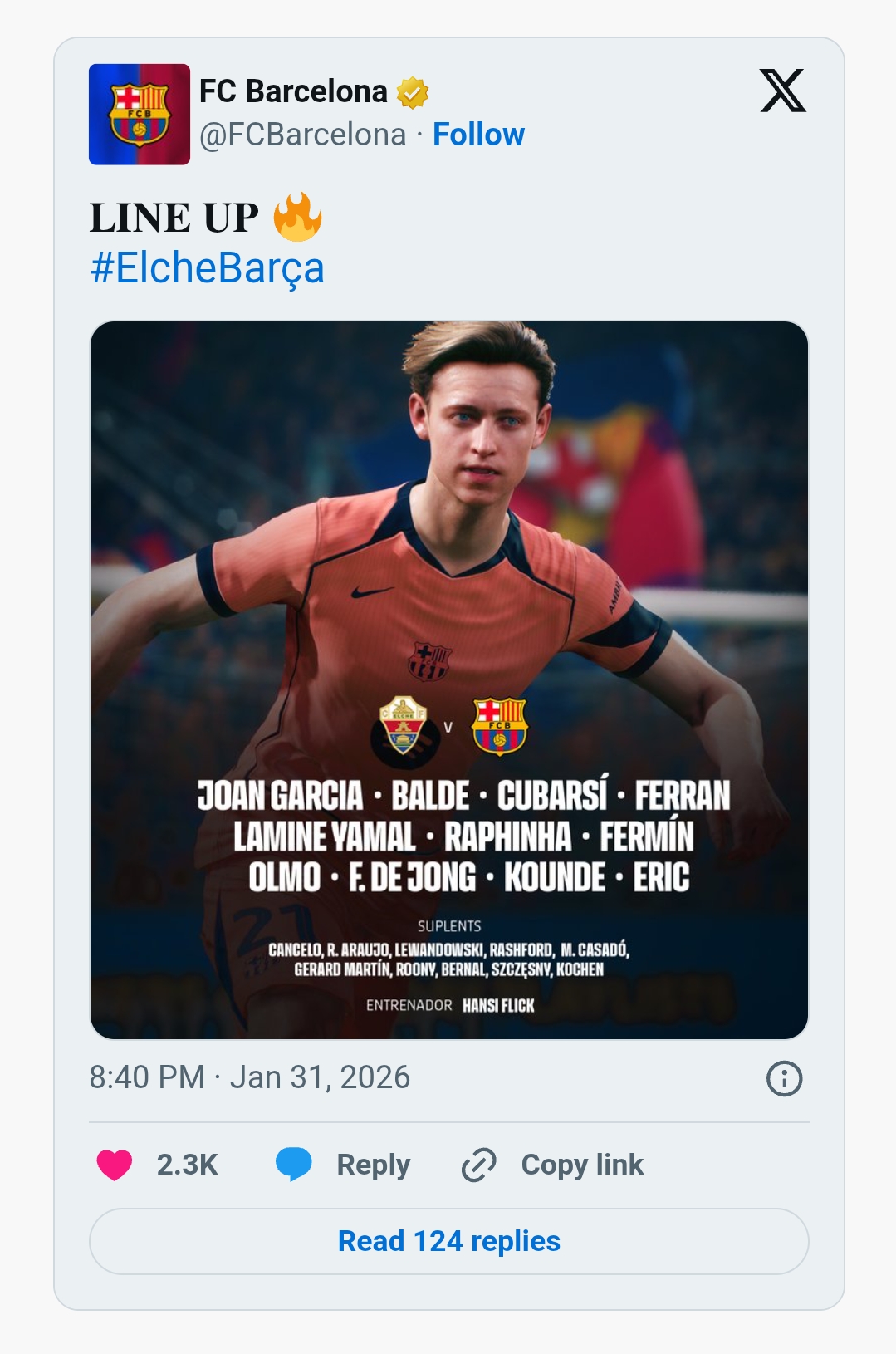Open the FC Barcelona profile avatar
The width and height of the screenshot is (896, 1354).
click(x=140, y=115)
